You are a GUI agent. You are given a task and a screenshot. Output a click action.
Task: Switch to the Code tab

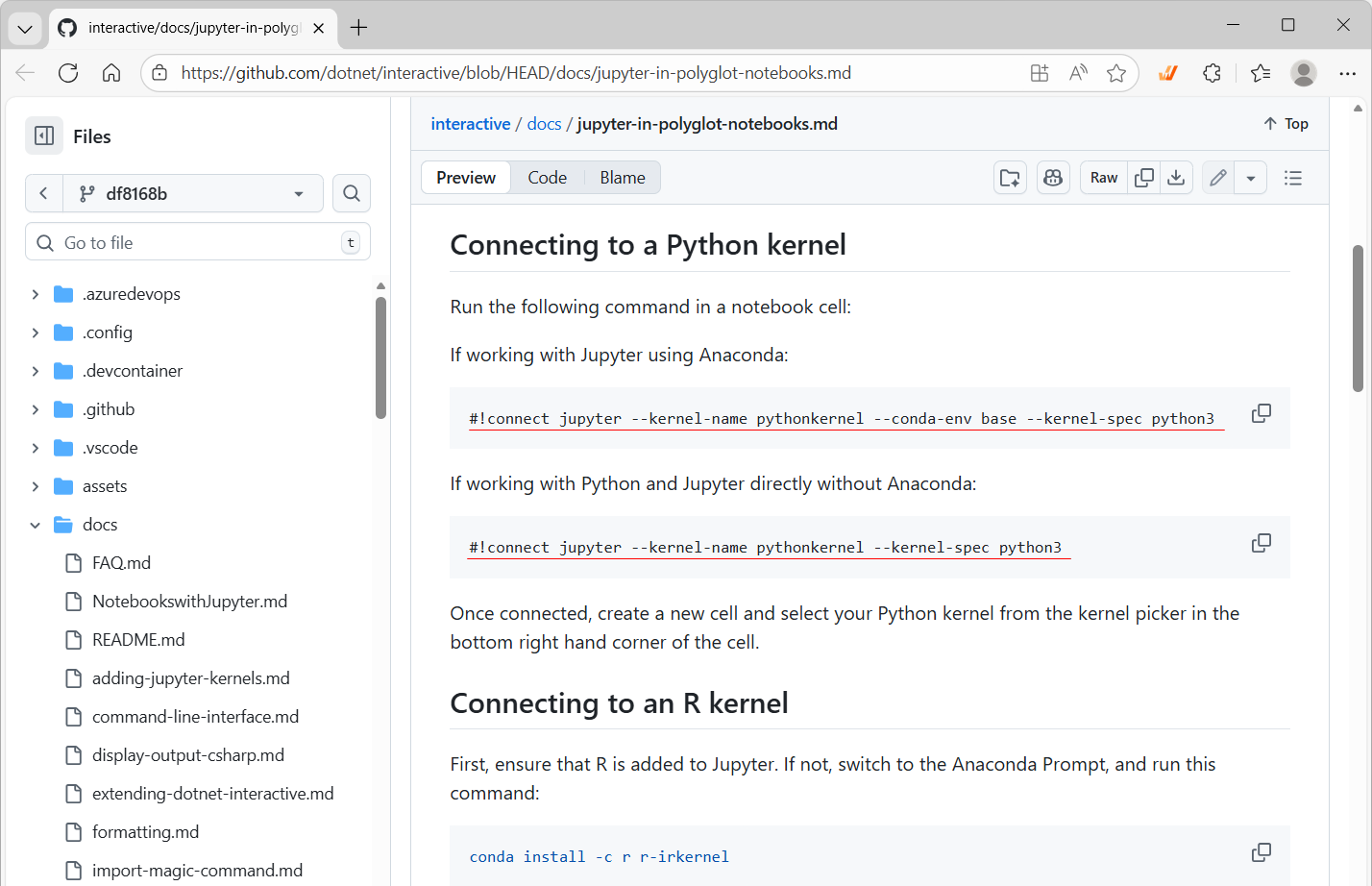(x=548, y=178)
